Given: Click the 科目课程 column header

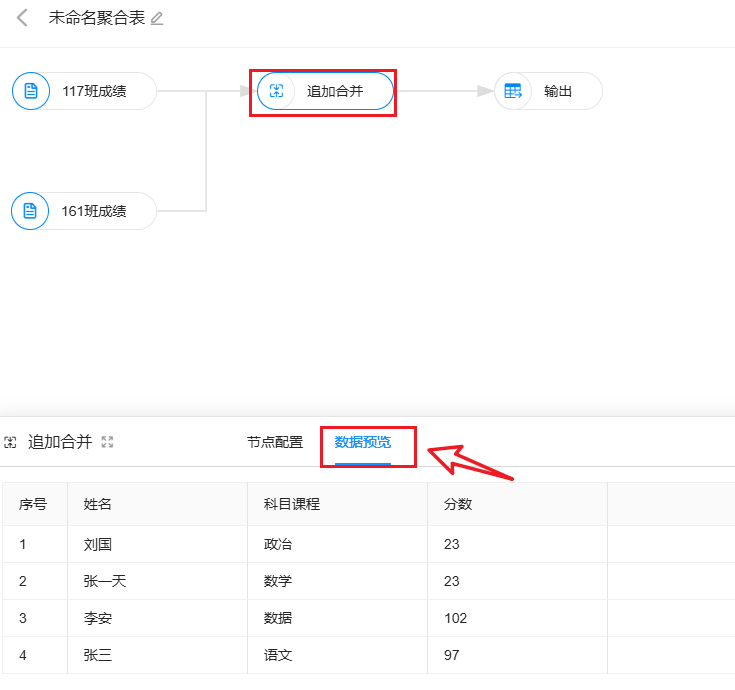Looking at the screenshot, I should coord(292,504).
